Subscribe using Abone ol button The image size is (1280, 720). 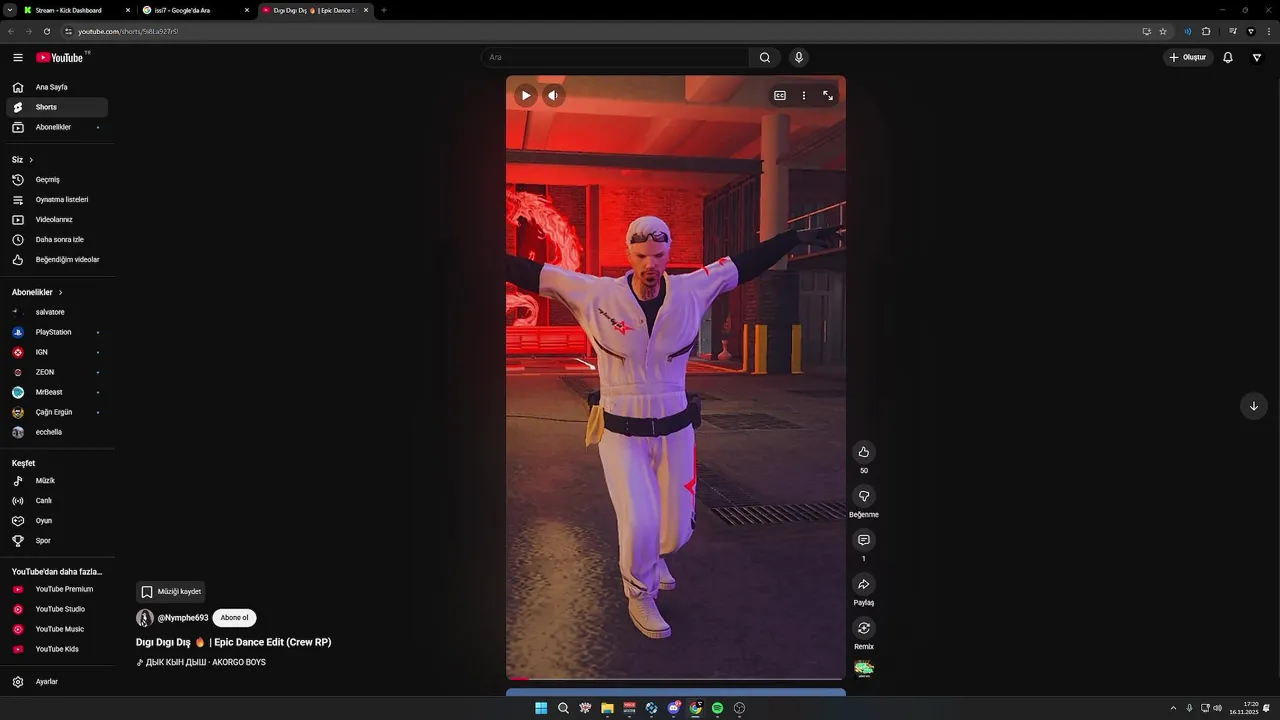[235, 618]
